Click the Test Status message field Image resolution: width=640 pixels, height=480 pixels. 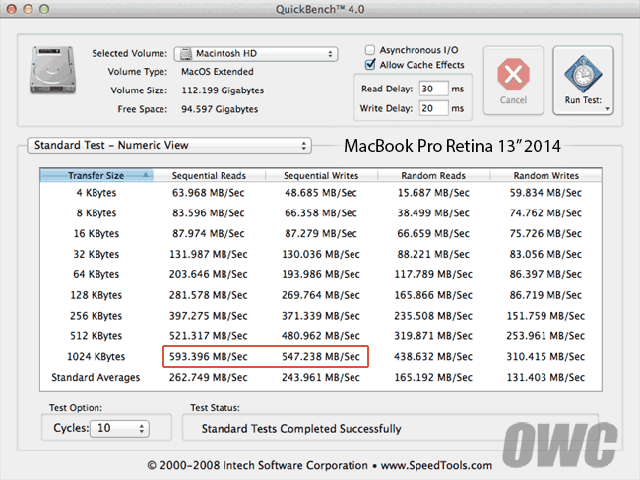point(390,429)
